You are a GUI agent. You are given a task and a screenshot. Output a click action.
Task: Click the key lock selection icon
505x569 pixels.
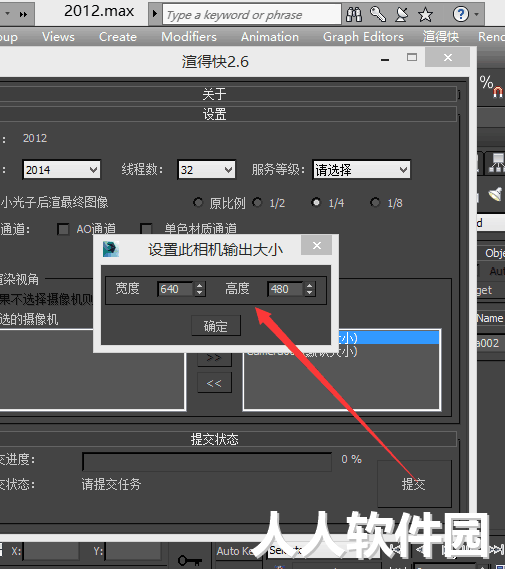(189, 560)
